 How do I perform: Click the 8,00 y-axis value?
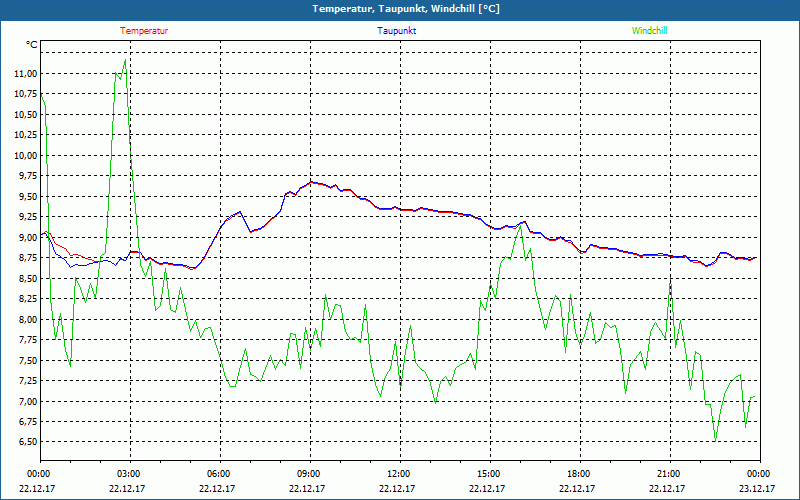(x=29, y=319)
